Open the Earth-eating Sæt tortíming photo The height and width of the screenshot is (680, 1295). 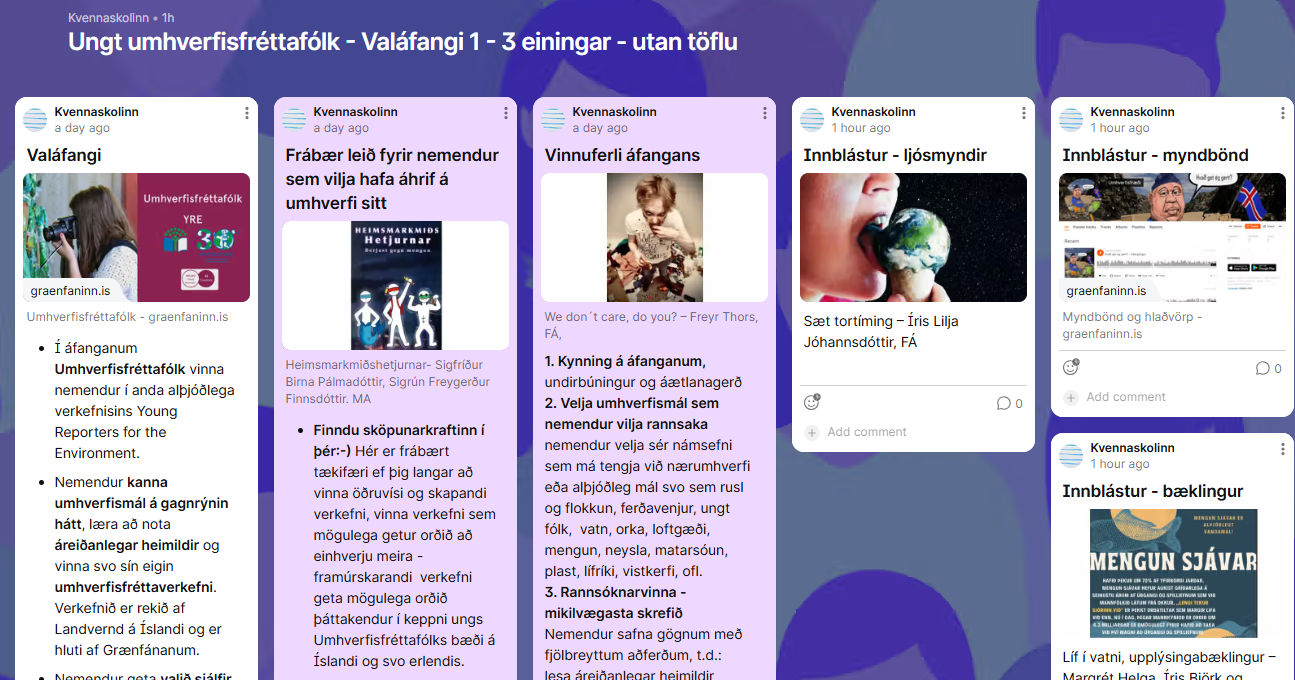[x=913, y=238]
